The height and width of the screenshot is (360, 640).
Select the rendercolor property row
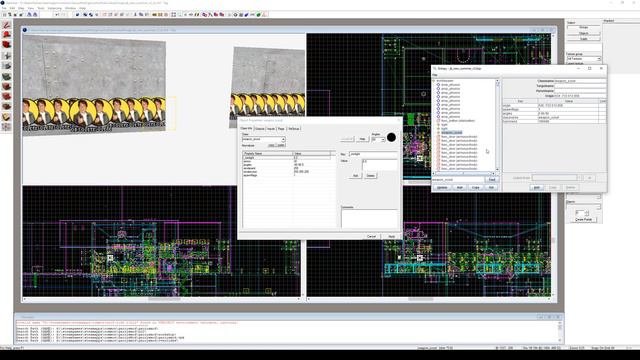[x=287, y=171]
